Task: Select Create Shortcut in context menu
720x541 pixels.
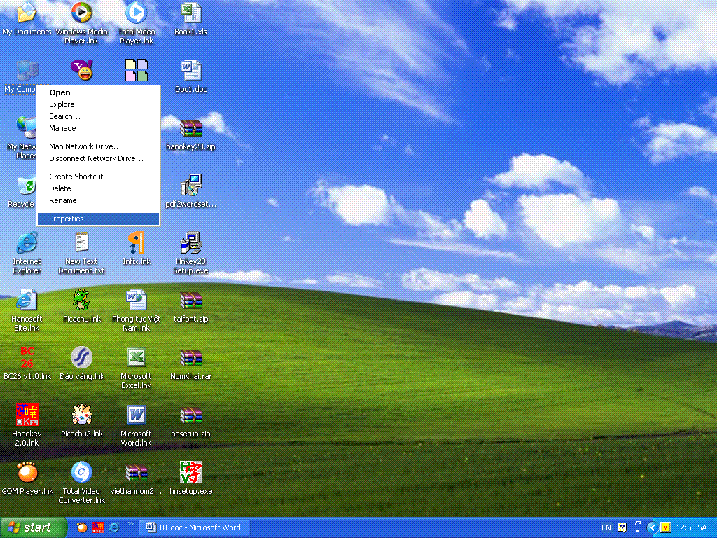Action: pos(98,176)
